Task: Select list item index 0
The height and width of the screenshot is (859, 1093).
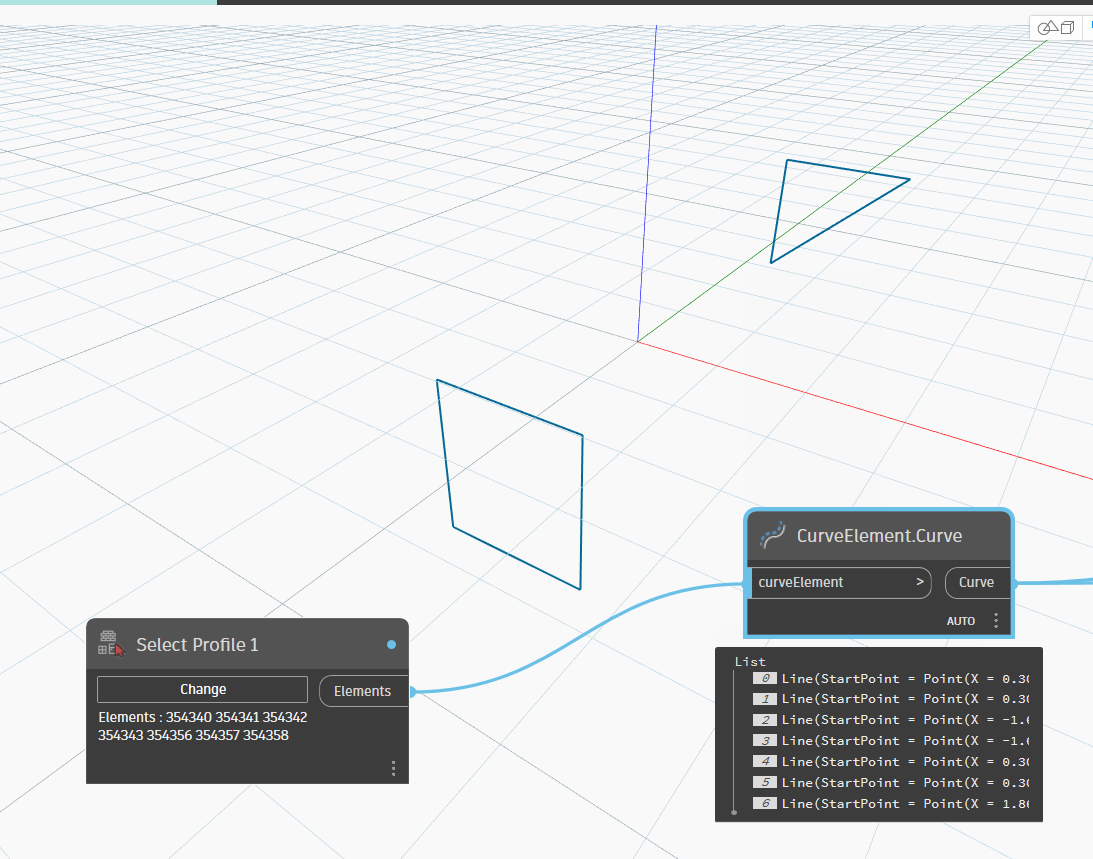Action: click(765, 678)
